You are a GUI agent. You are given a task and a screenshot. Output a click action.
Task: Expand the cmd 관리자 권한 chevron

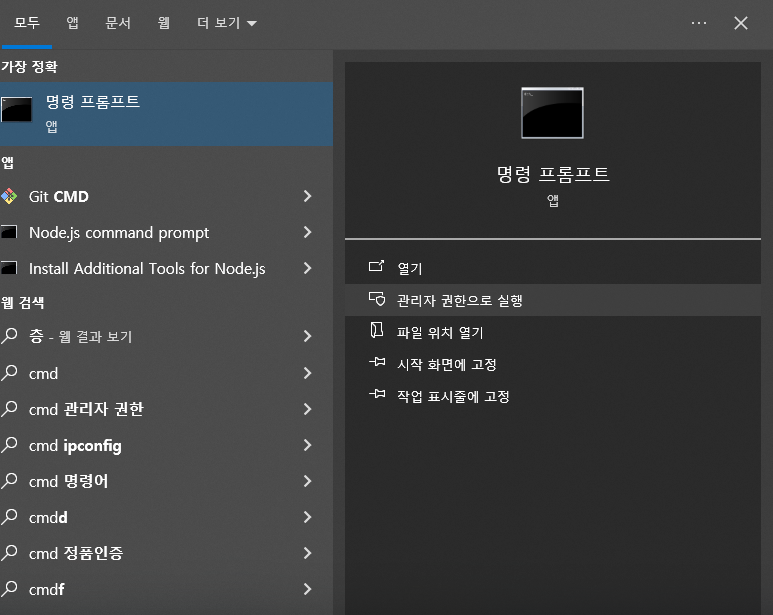308,409
